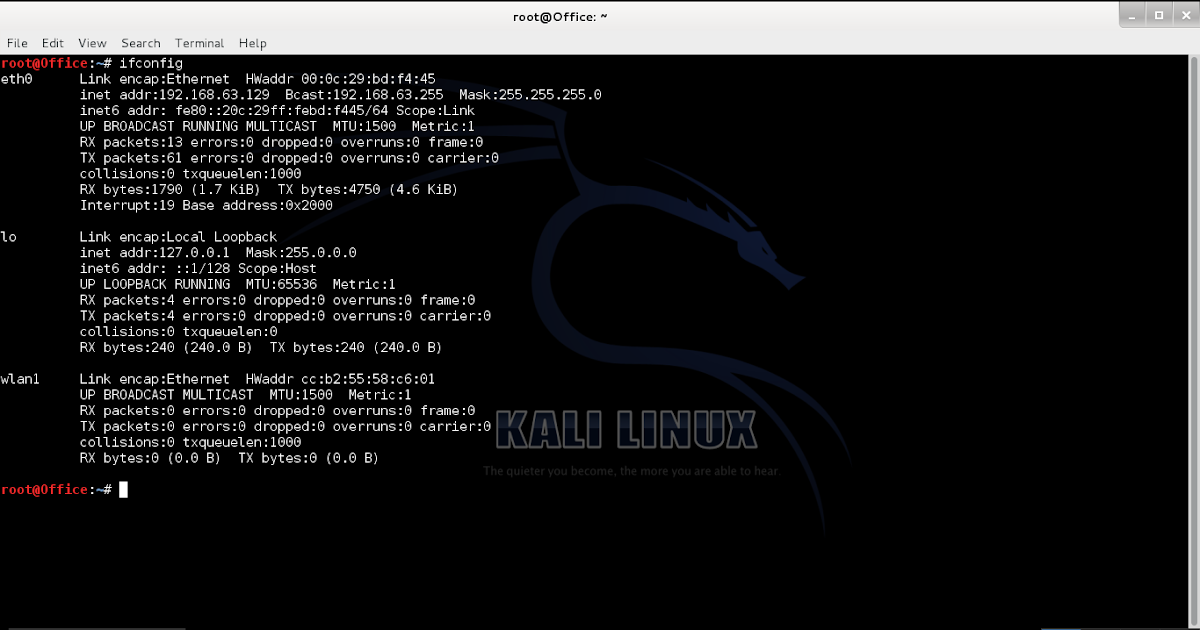Click the eth0 interface name
The height and width of the screenshot is (630, 1200).
17,79
